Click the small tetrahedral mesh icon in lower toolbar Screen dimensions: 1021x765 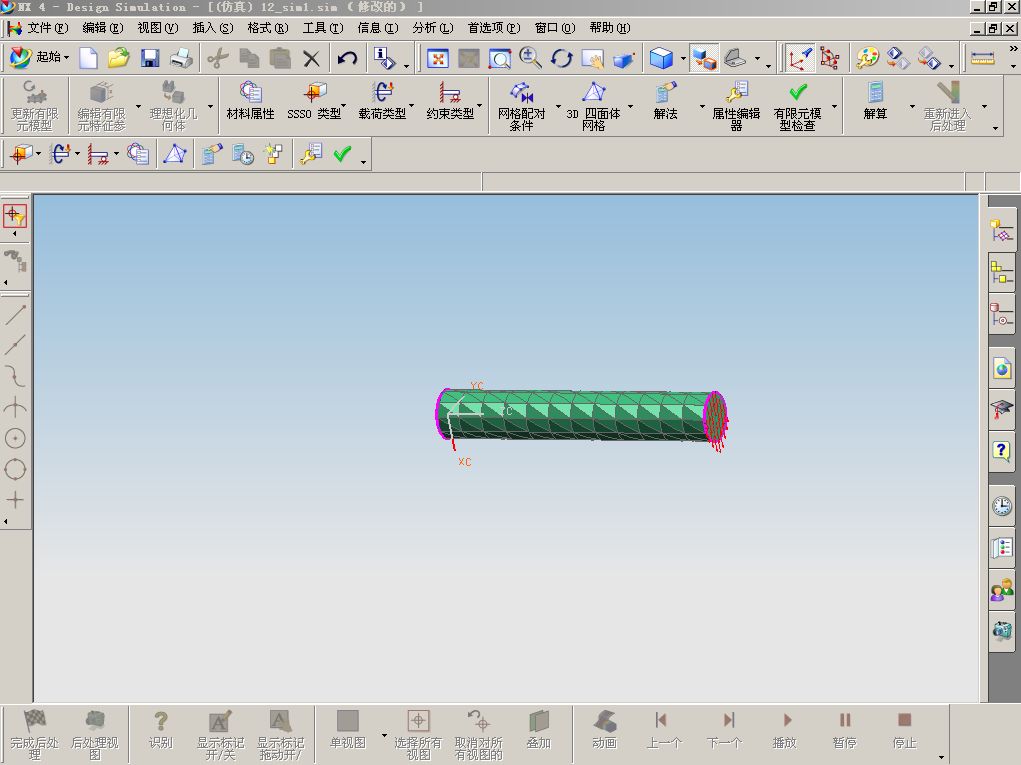(x=175, y=154)
